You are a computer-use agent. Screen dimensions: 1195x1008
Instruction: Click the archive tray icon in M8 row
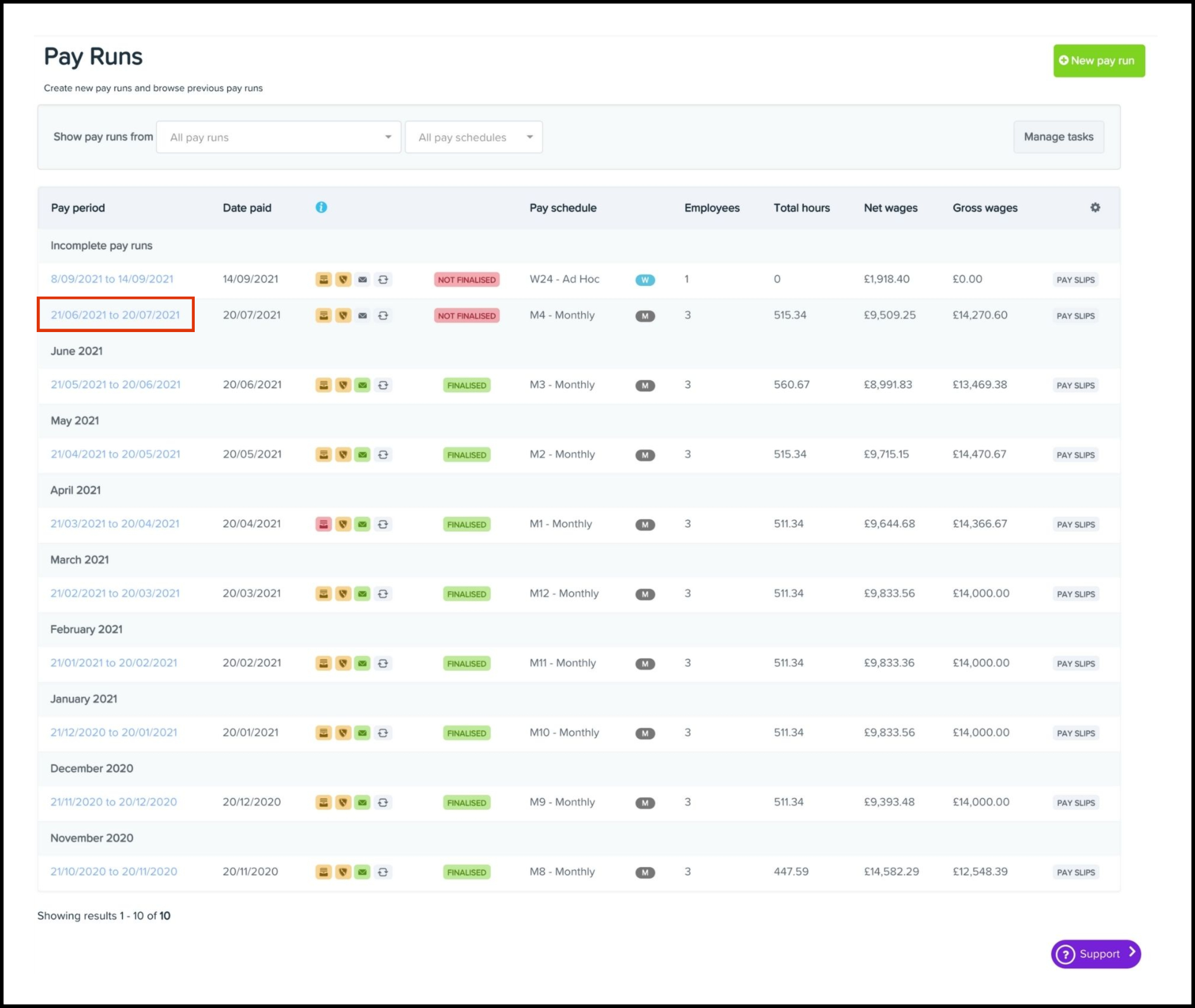tap(323, 872)
